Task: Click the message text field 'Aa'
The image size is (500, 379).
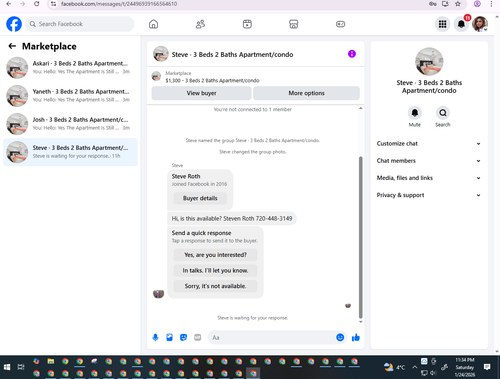Action: pyautogui.click(x=272, y=337)
